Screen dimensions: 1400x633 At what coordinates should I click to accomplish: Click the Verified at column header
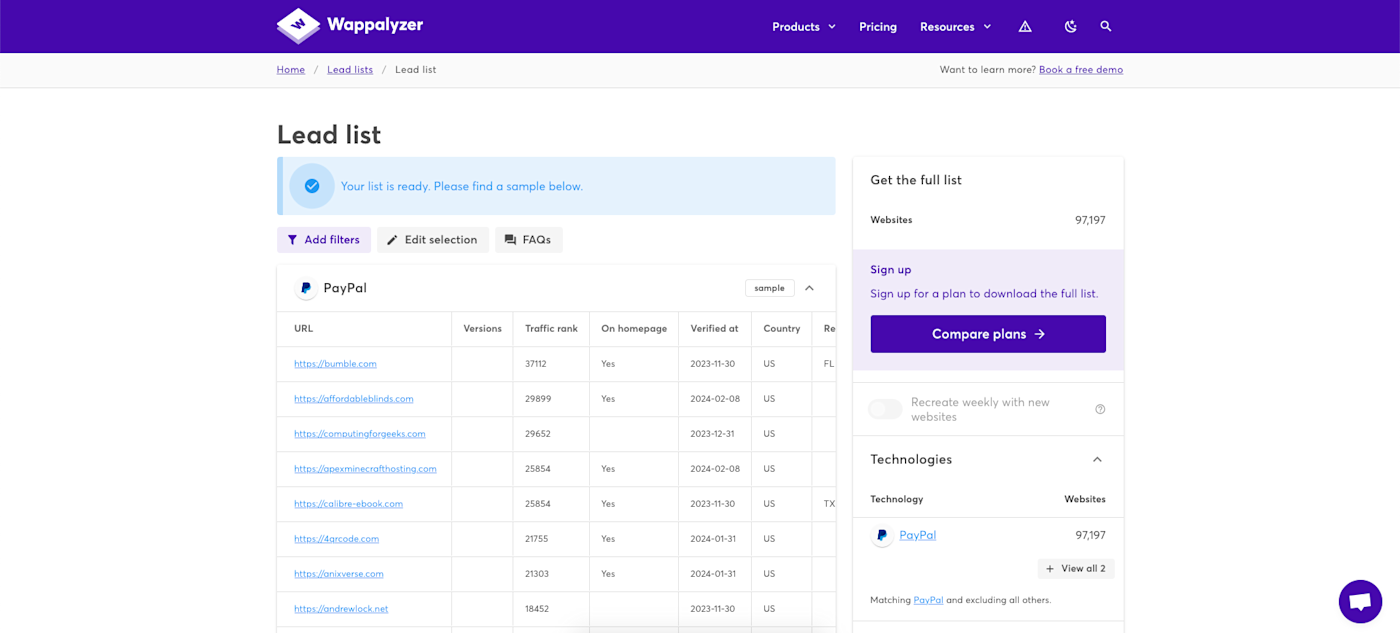pyautogui.click(x=714, y=329)
